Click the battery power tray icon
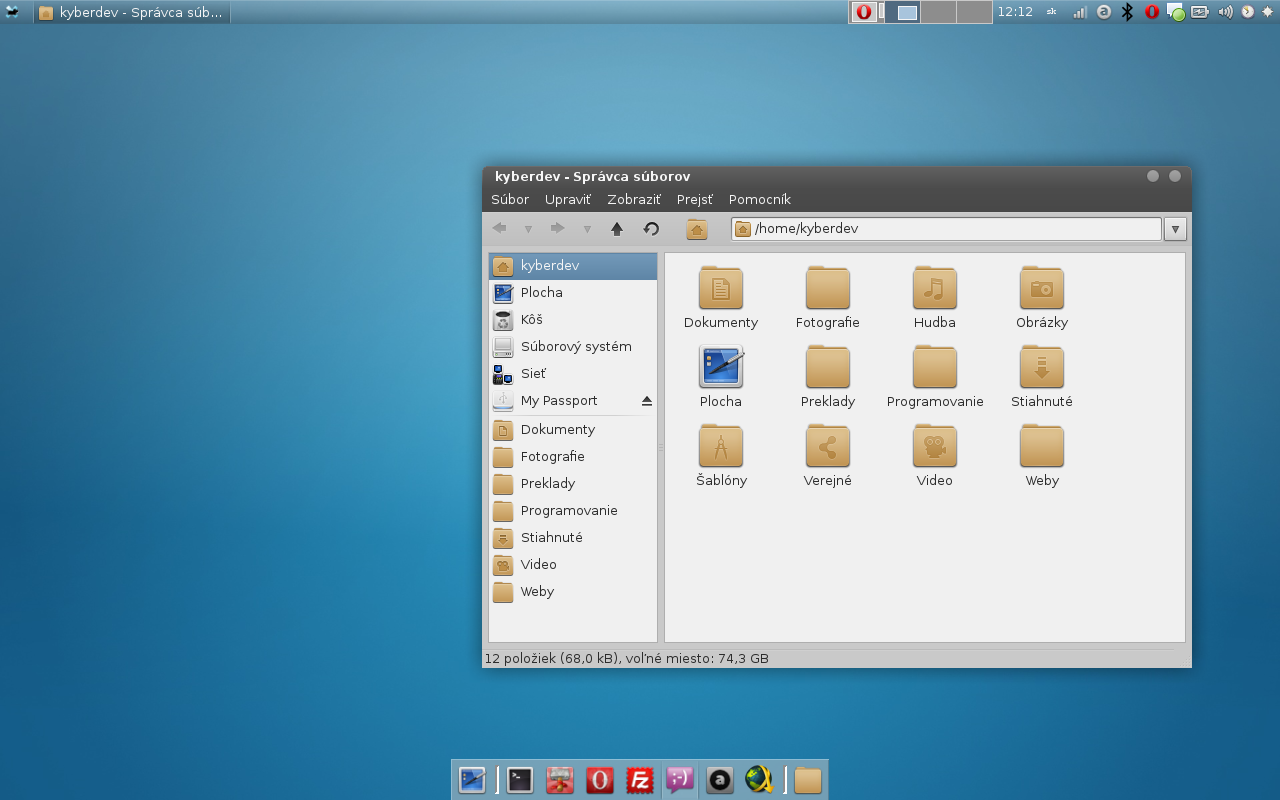 (x=1200, y=12)
